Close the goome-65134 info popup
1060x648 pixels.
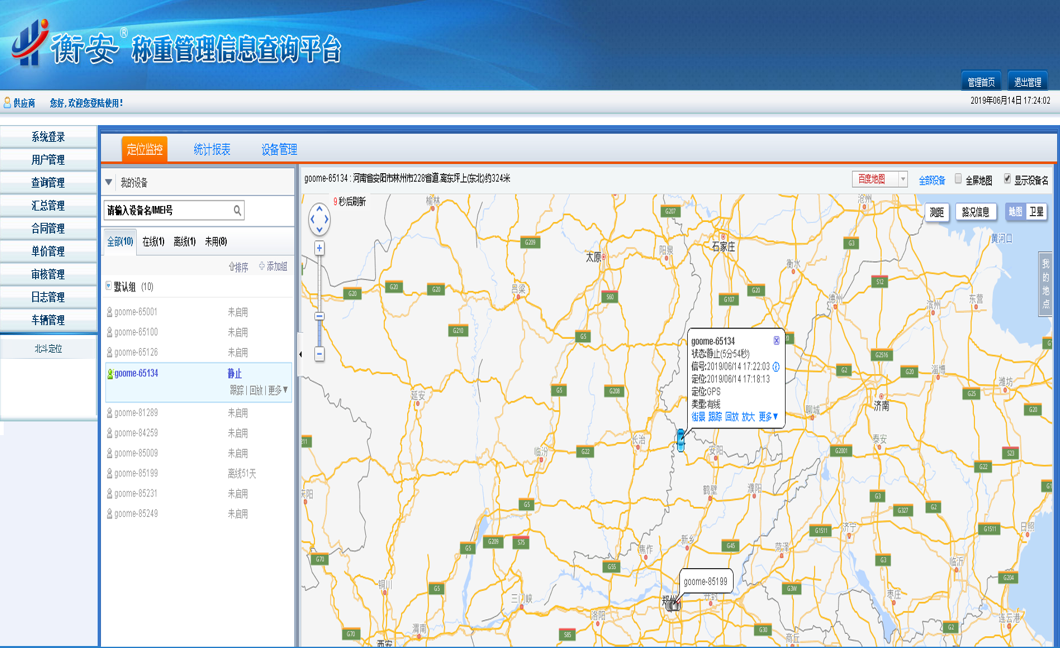tap(776, 341)
